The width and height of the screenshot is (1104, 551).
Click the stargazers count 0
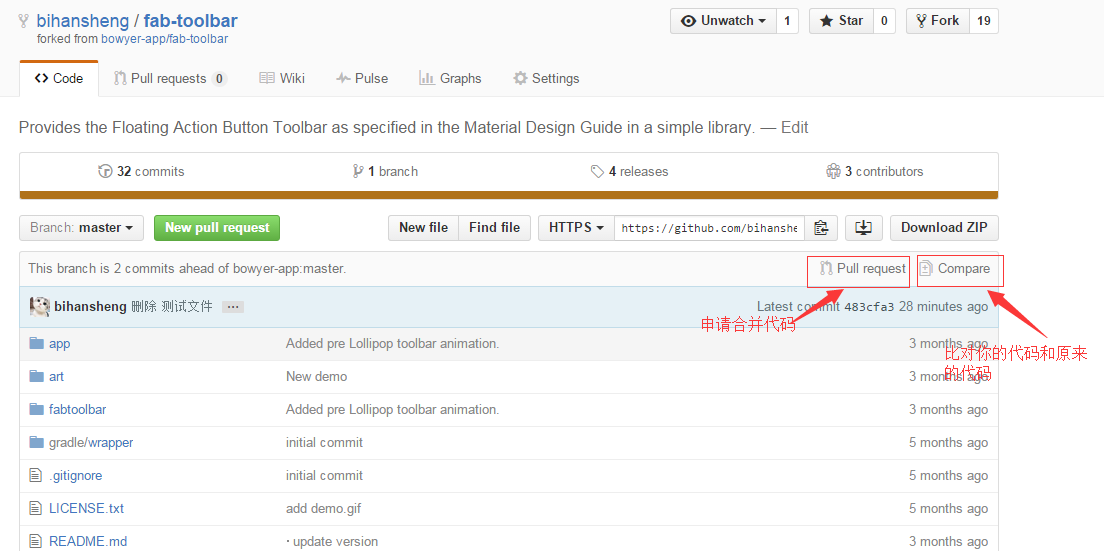[x=884, y=21]
